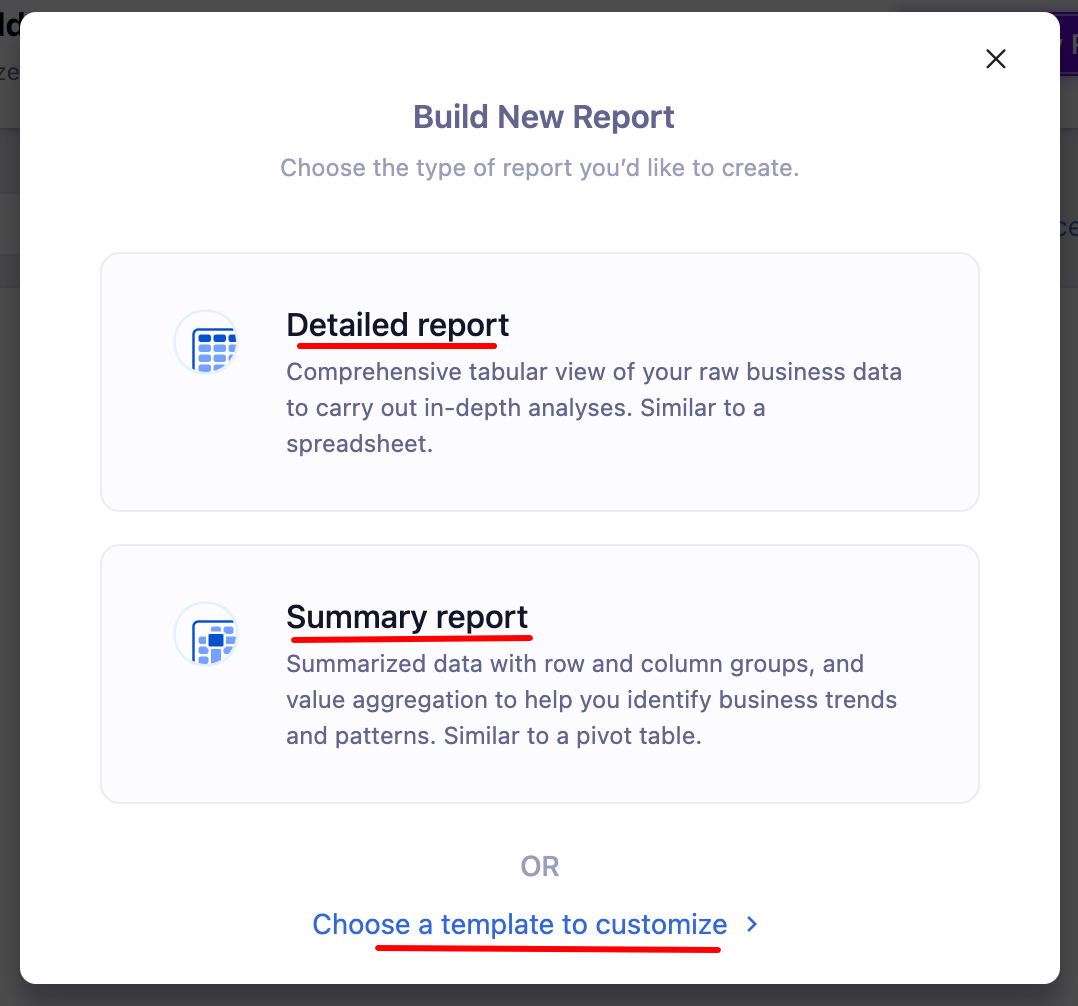This screenshot has height=1006, width=1078.
Task: Select the Summary report title
Action: point(407,617)
